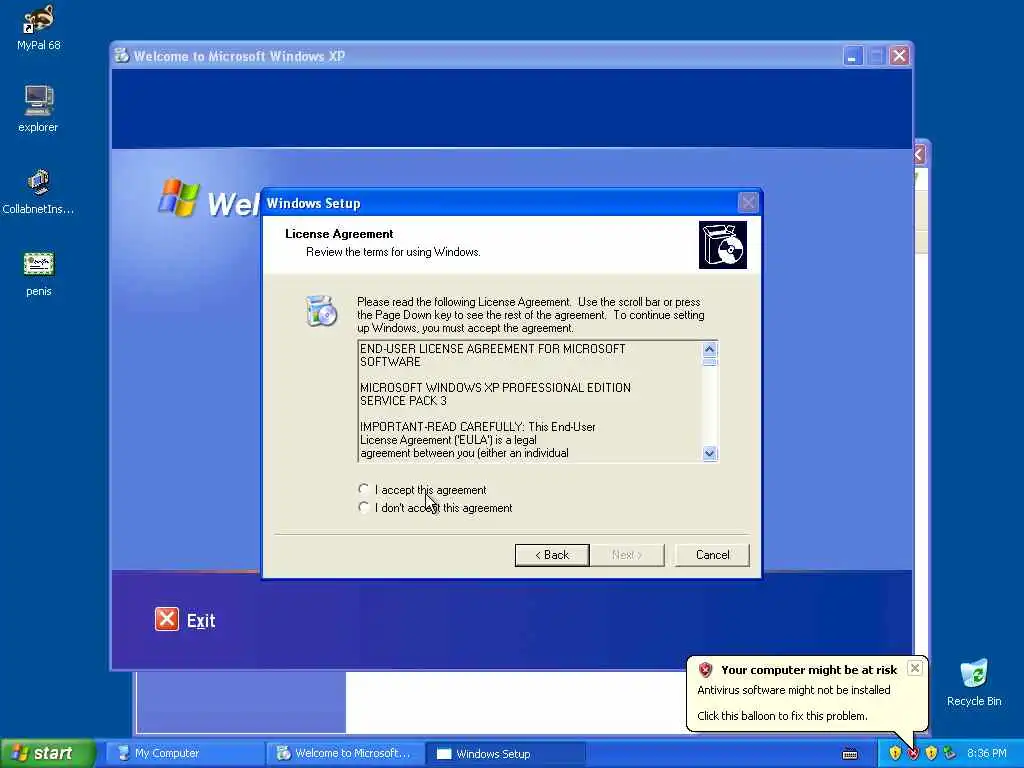Switch to 'Welcome to Microsoft...' taskbar button

345,753
